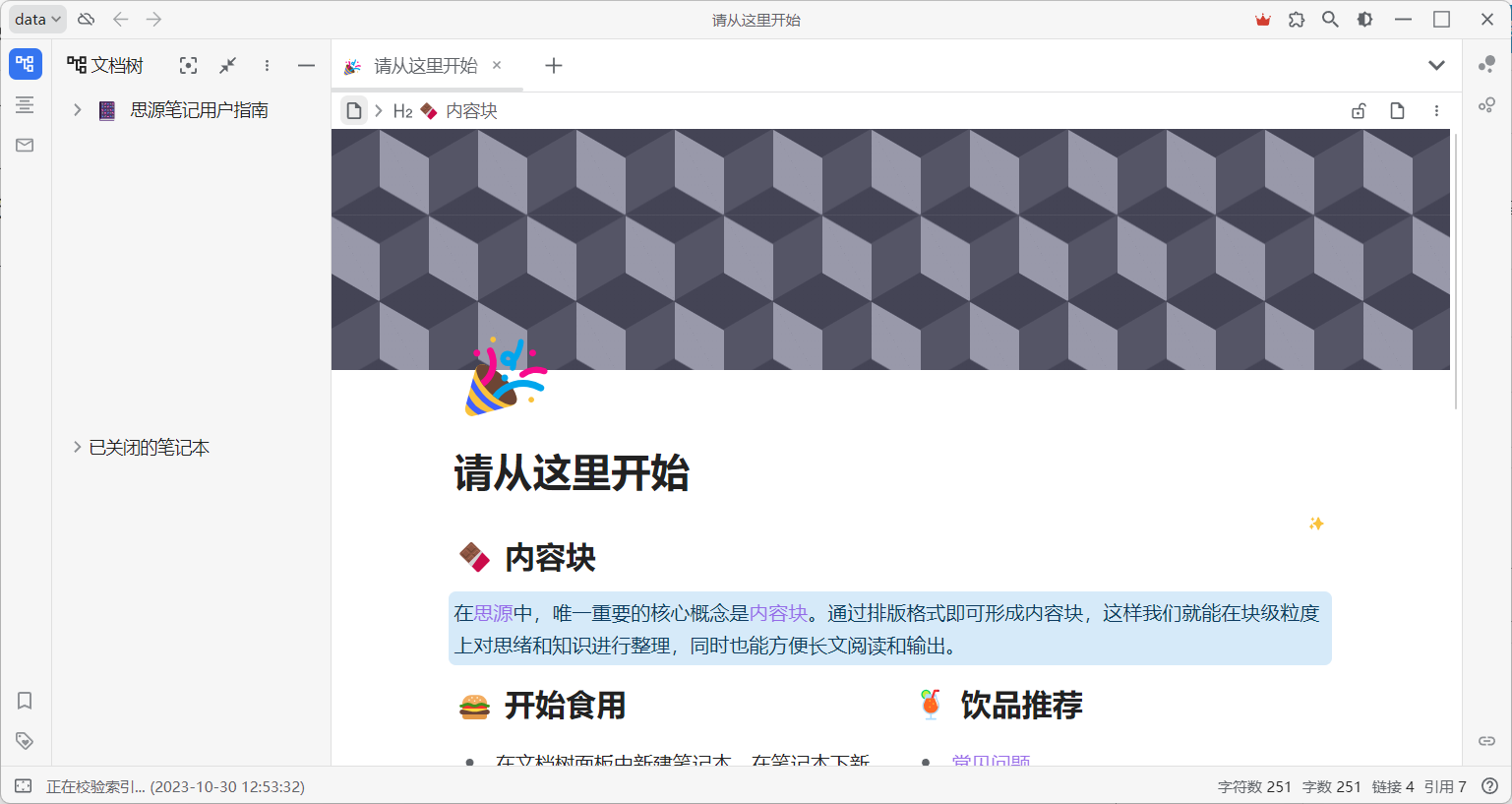Image resolution: width=1512 pixels, height=804 pixels.
Task: Toggle the File Tree dock panel
Action: pos(26,65)
